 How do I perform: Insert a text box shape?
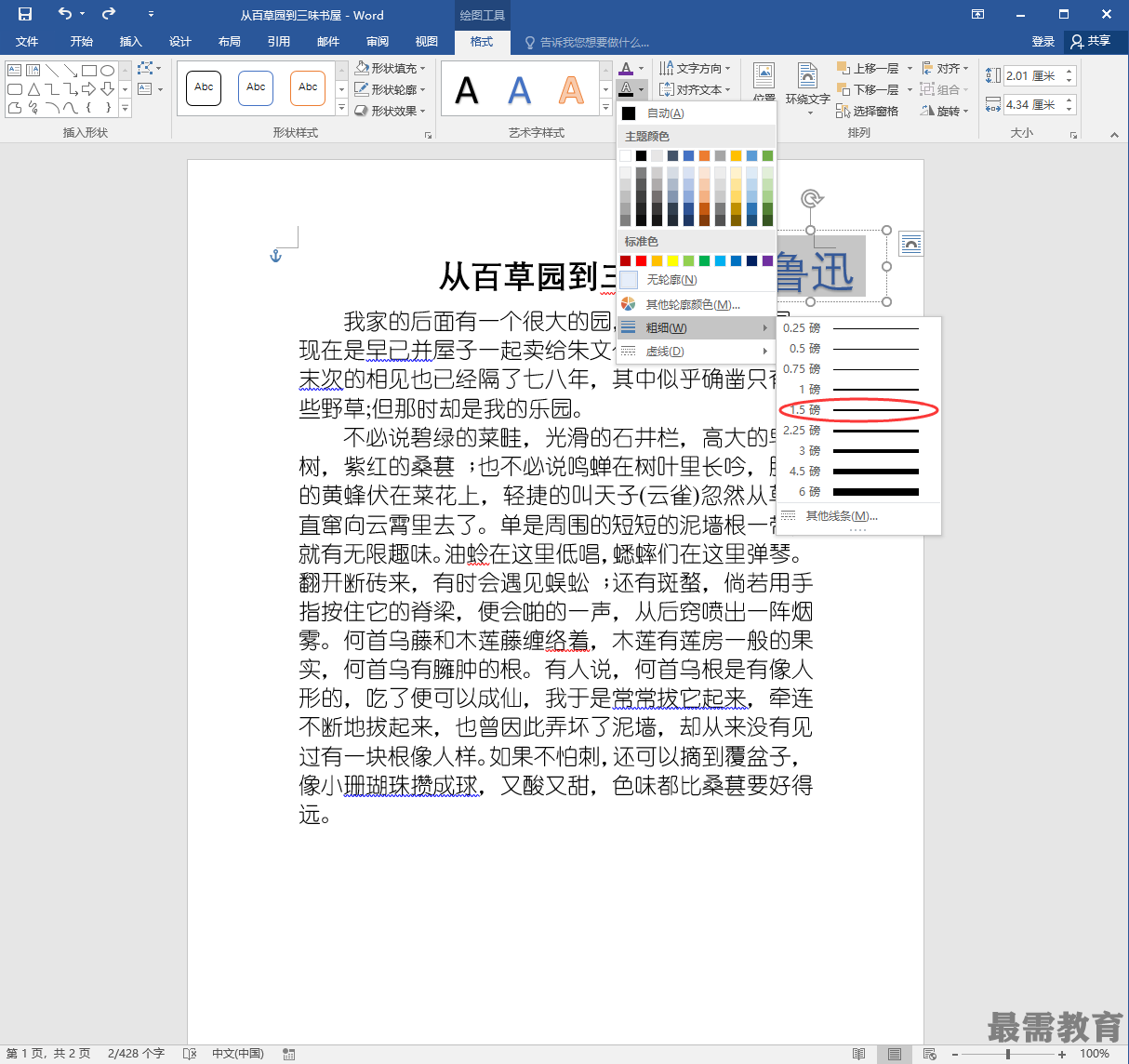point(14,71)
